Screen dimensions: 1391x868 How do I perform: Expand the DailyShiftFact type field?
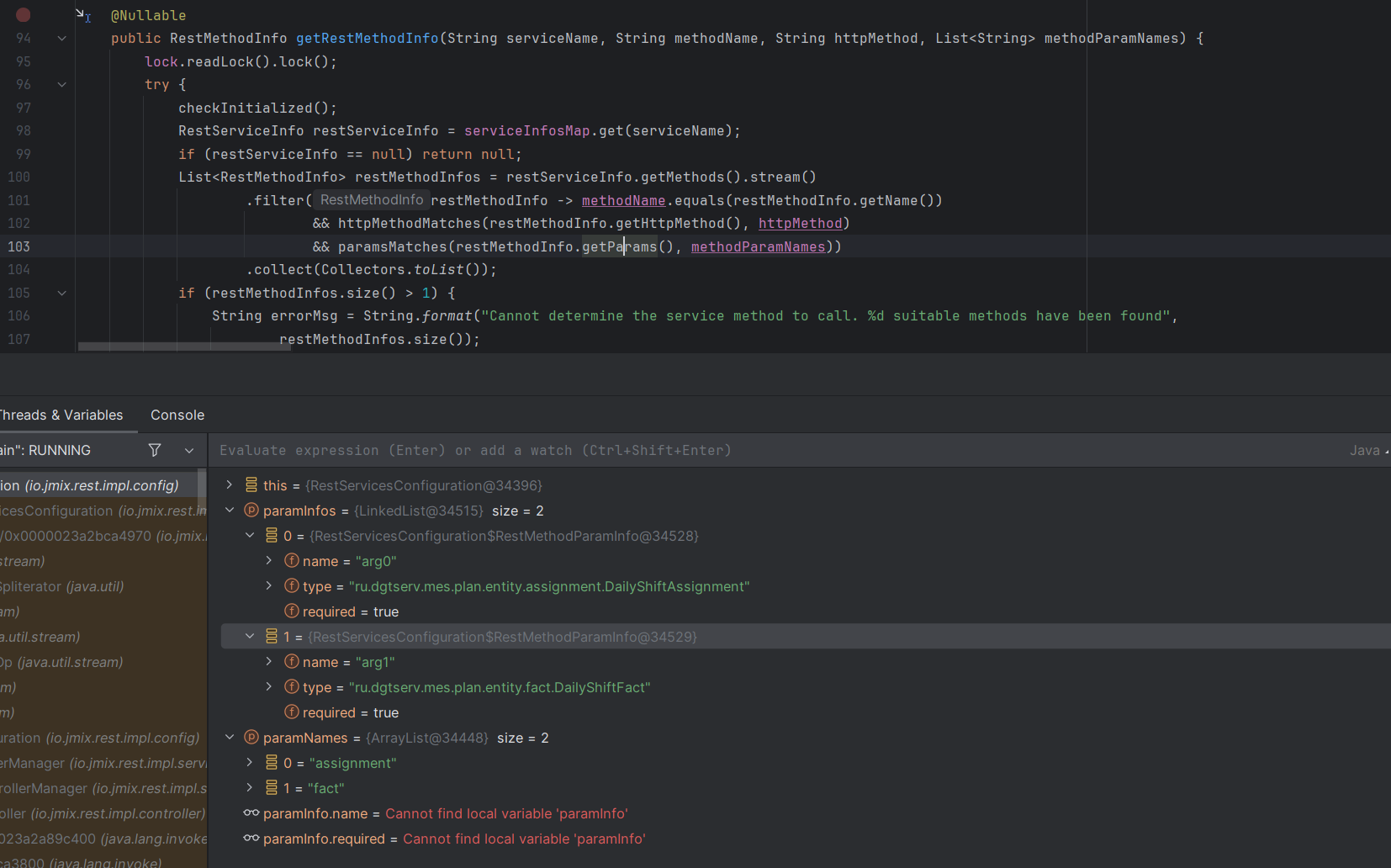269,687
